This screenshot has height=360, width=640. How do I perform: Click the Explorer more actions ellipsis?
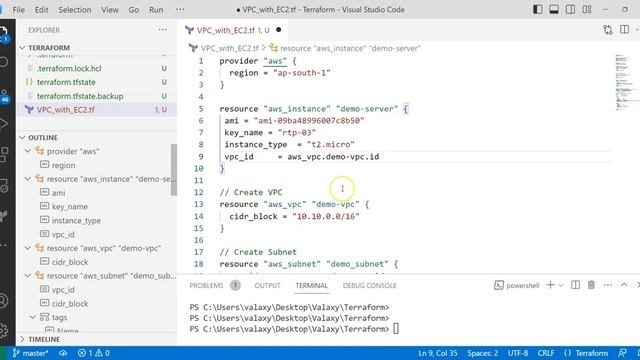(x=162, y=30)
